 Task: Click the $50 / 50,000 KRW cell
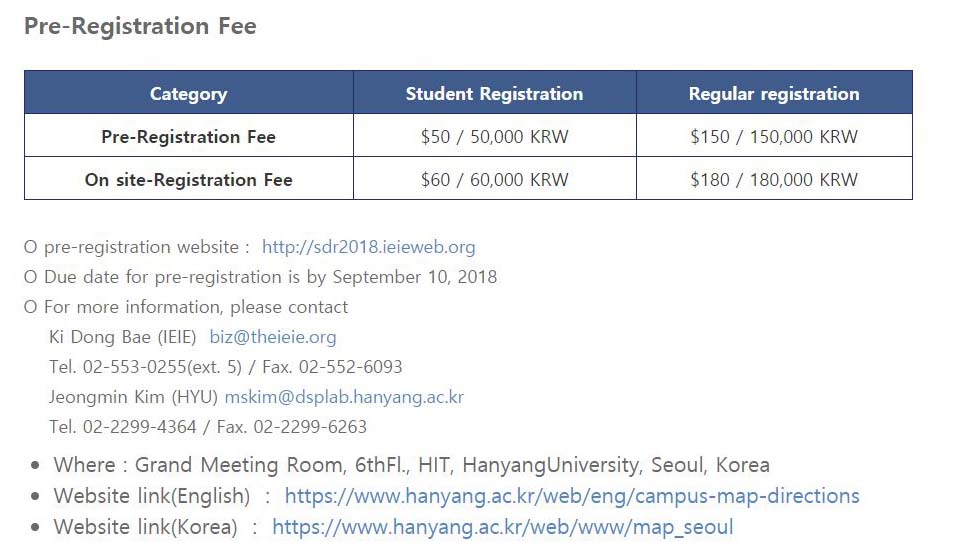coord(494,137)
